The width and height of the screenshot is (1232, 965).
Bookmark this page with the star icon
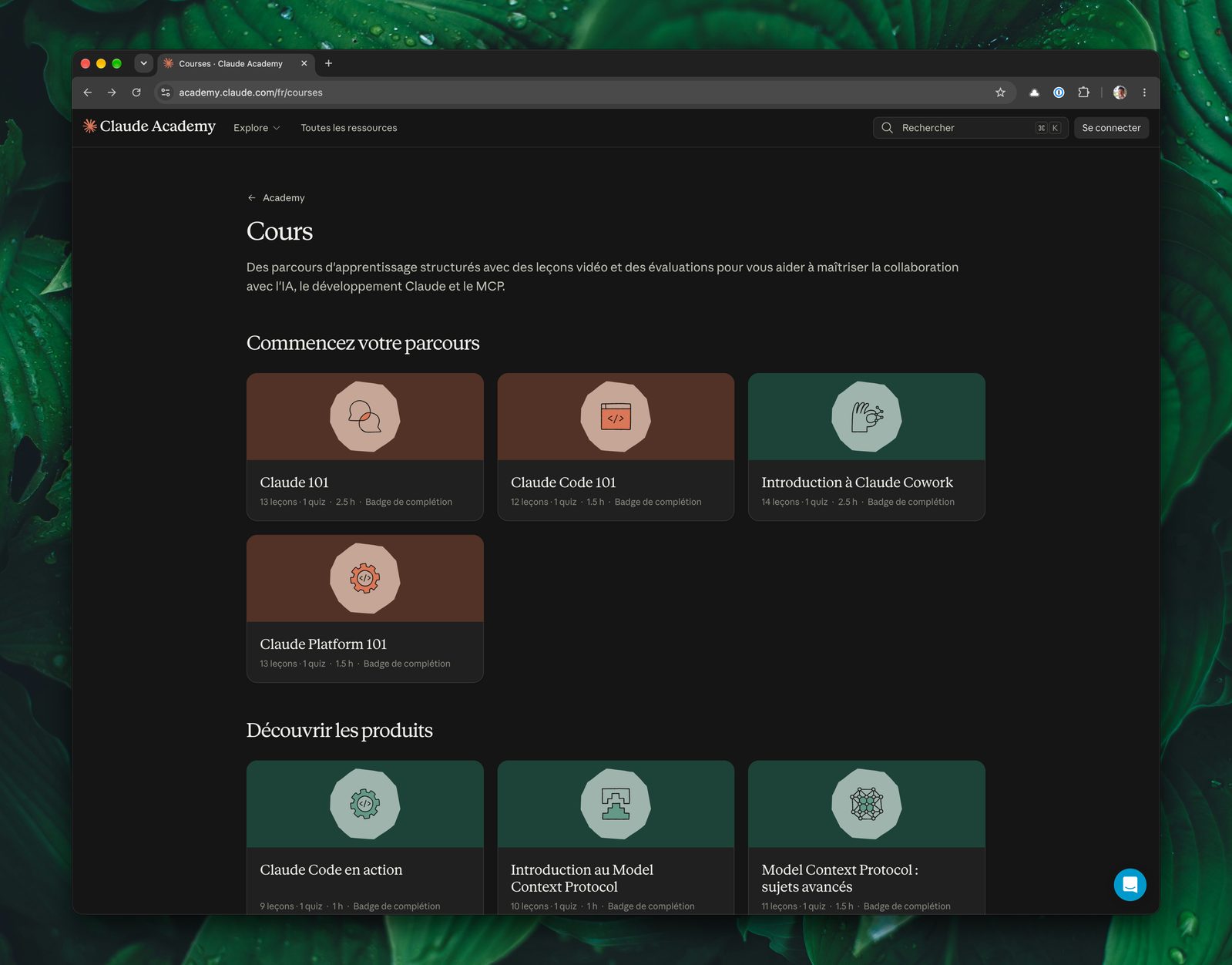(x=1000, y=92)
